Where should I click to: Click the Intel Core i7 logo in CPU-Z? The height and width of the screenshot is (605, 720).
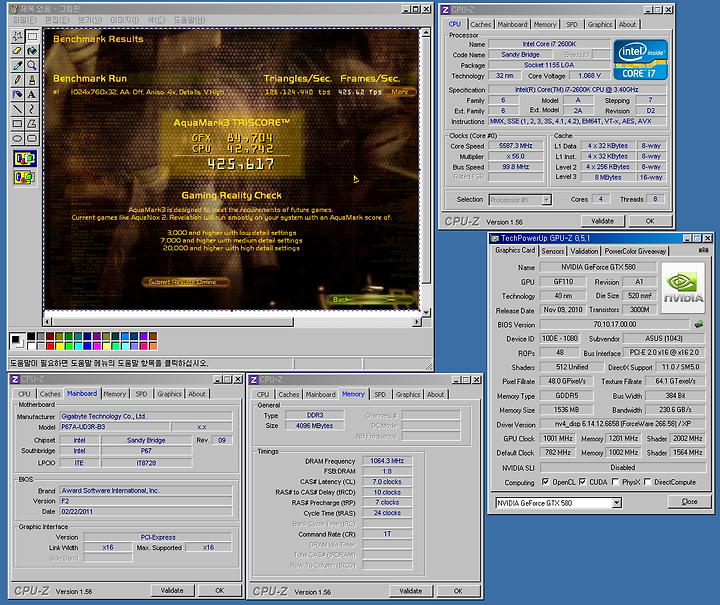(x=640, y=60)
